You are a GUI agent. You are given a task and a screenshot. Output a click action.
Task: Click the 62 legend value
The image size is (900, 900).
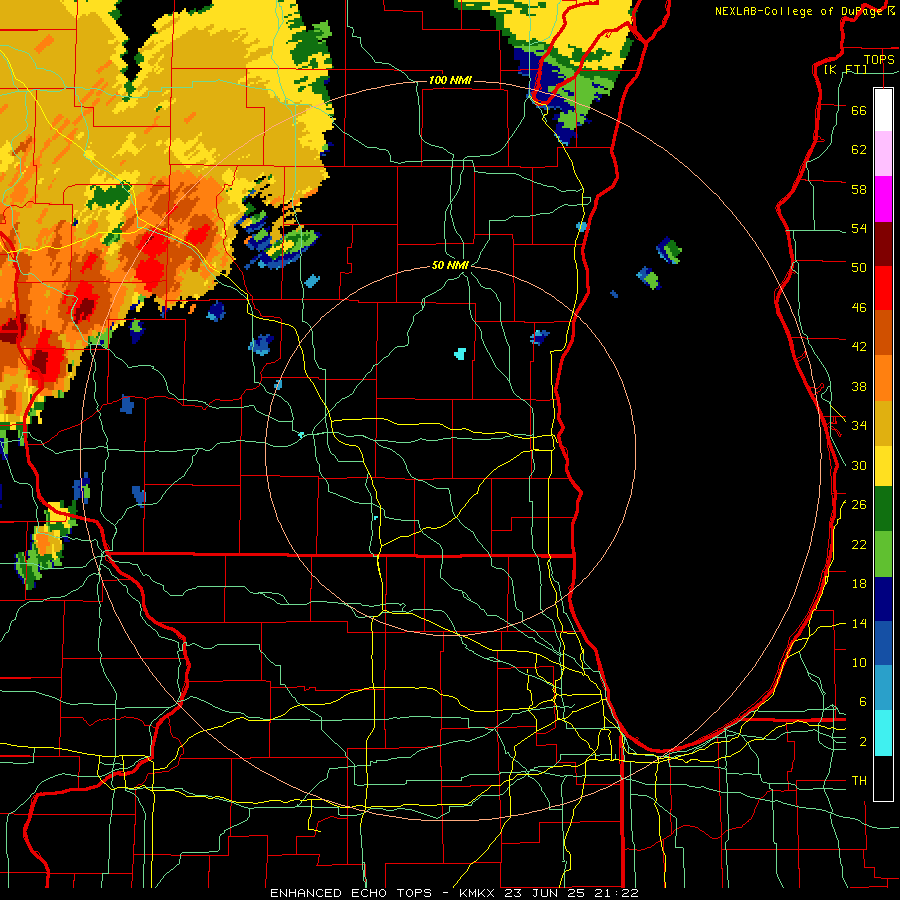click(859, 150)
